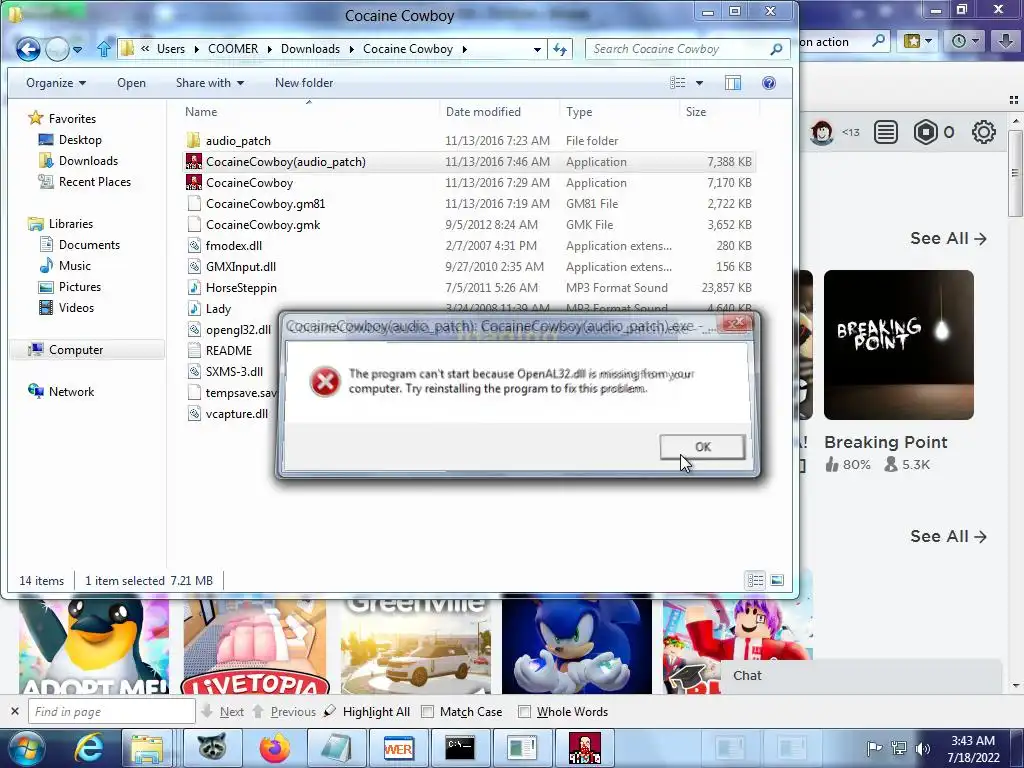Click Open in the Explorer toolbar
Viewport: 1024px width, 768px height.
point(131,83)
